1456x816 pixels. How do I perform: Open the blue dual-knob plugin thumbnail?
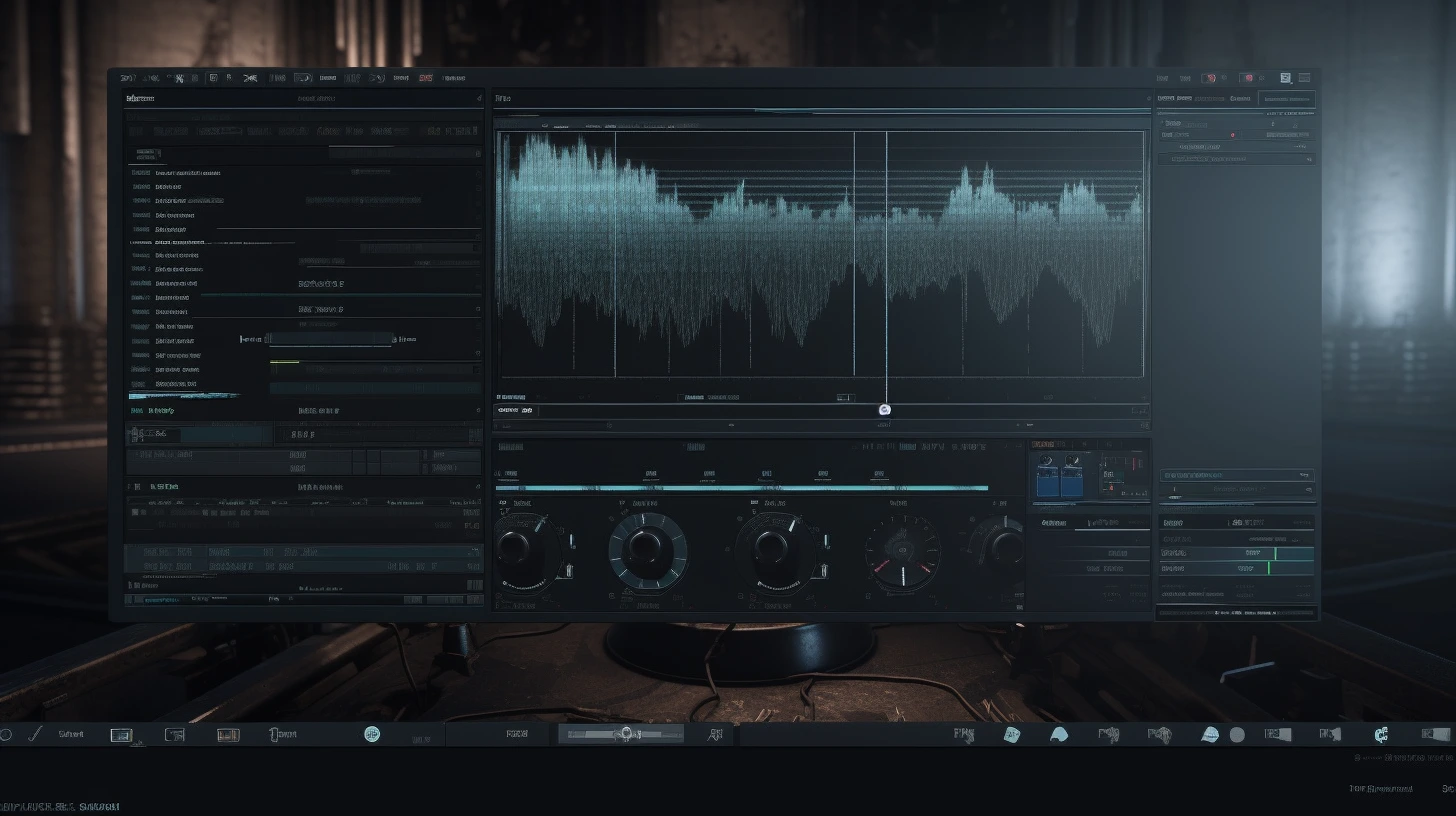(x=1060, y=475)
